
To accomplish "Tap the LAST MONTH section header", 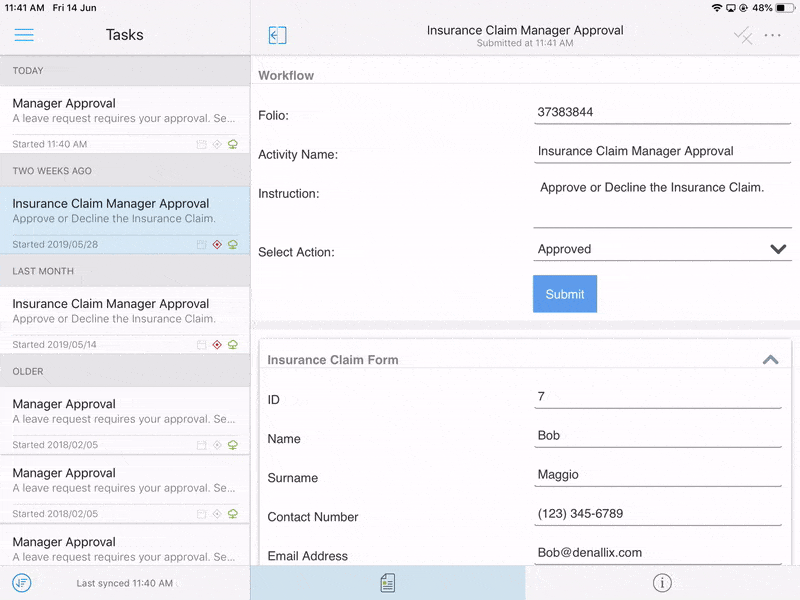I will pos(125,271).
